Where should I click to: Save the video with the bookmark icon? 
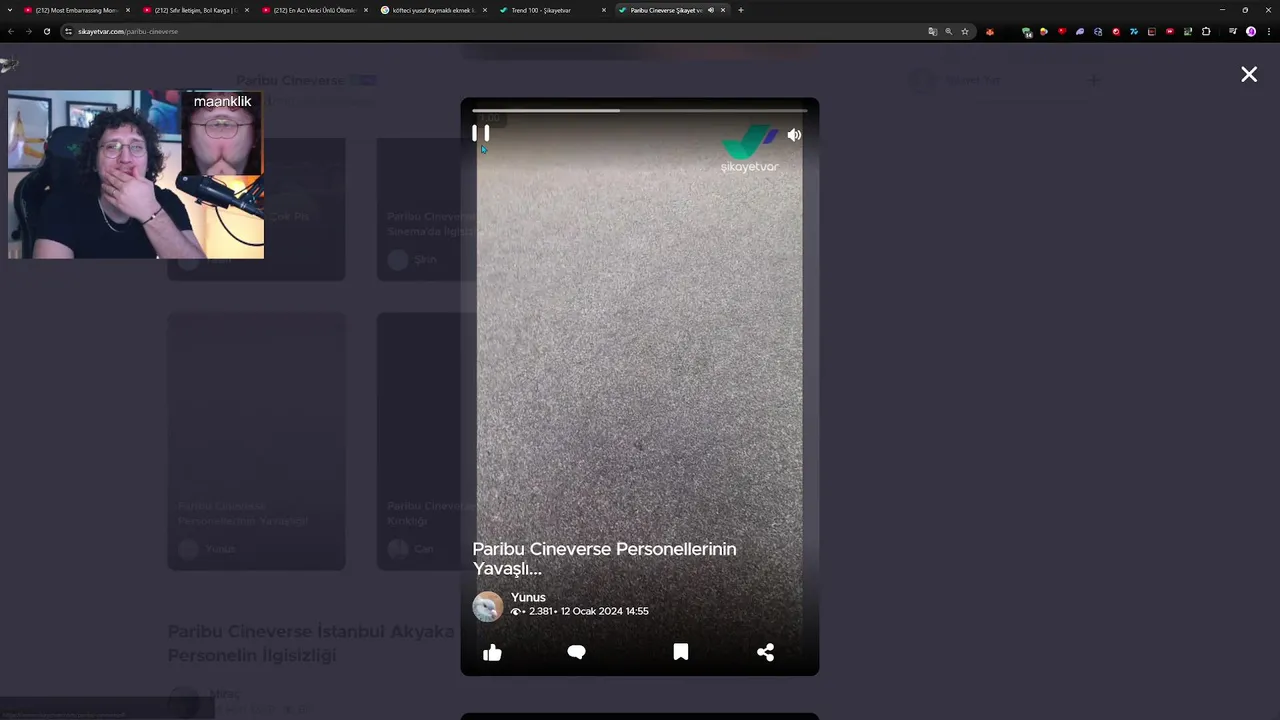click(x=681, y=652)
